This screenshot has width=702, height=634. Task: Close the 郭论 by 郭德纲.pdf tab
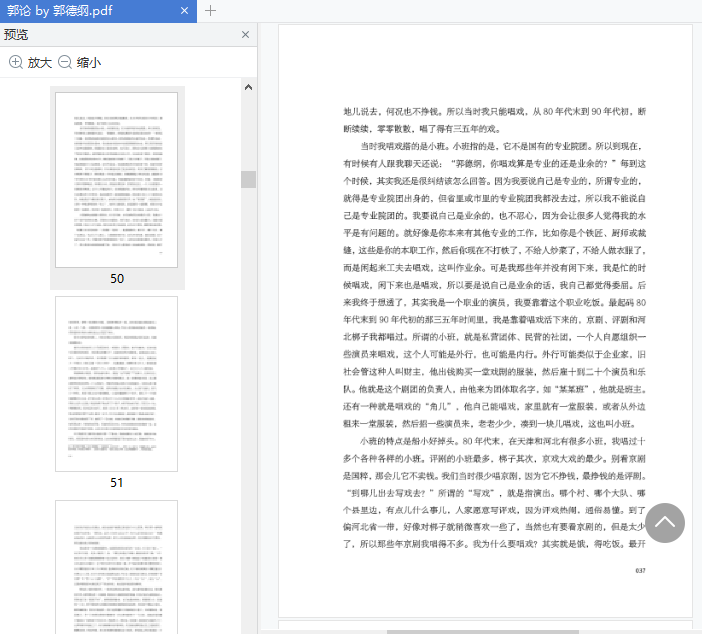pyautogui.click(x=184, y=11)
